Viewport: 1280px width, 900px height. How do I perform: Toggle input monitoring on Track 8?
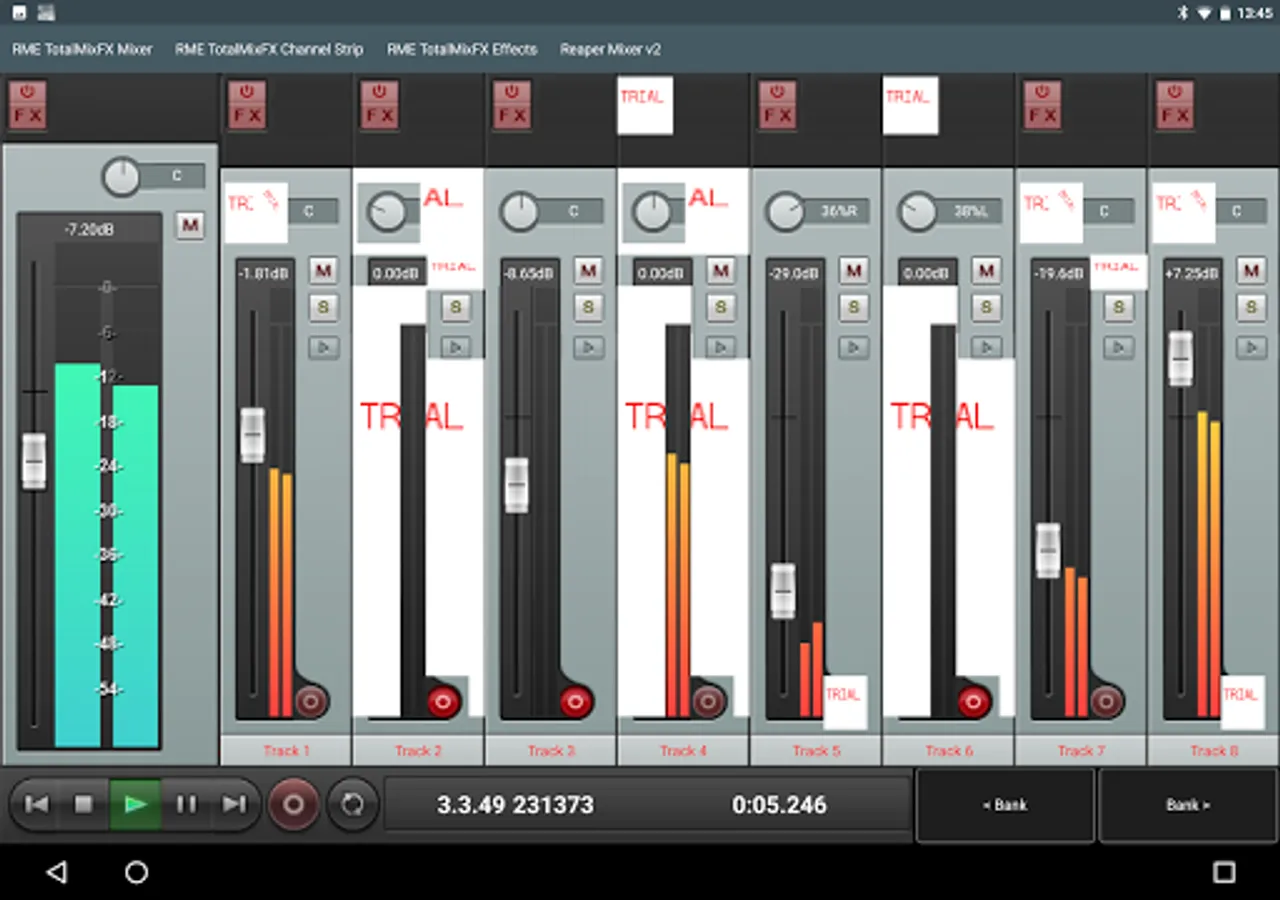pyautogui.click(x=1251, y=347)
